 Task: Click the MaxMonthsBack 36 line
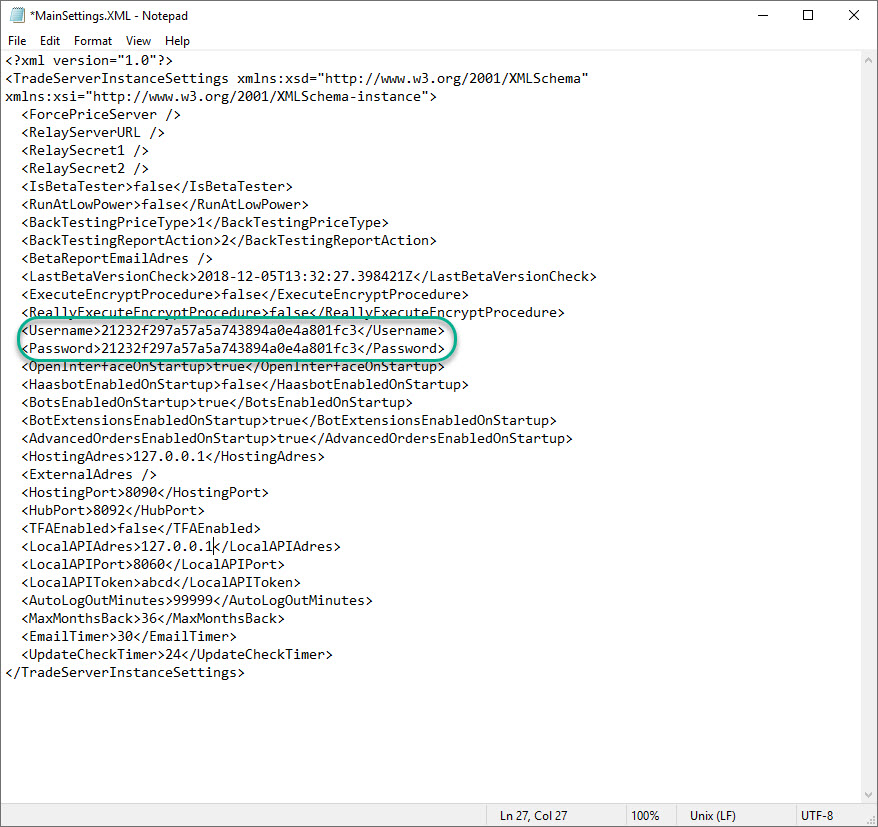click(x=153, y=618)
